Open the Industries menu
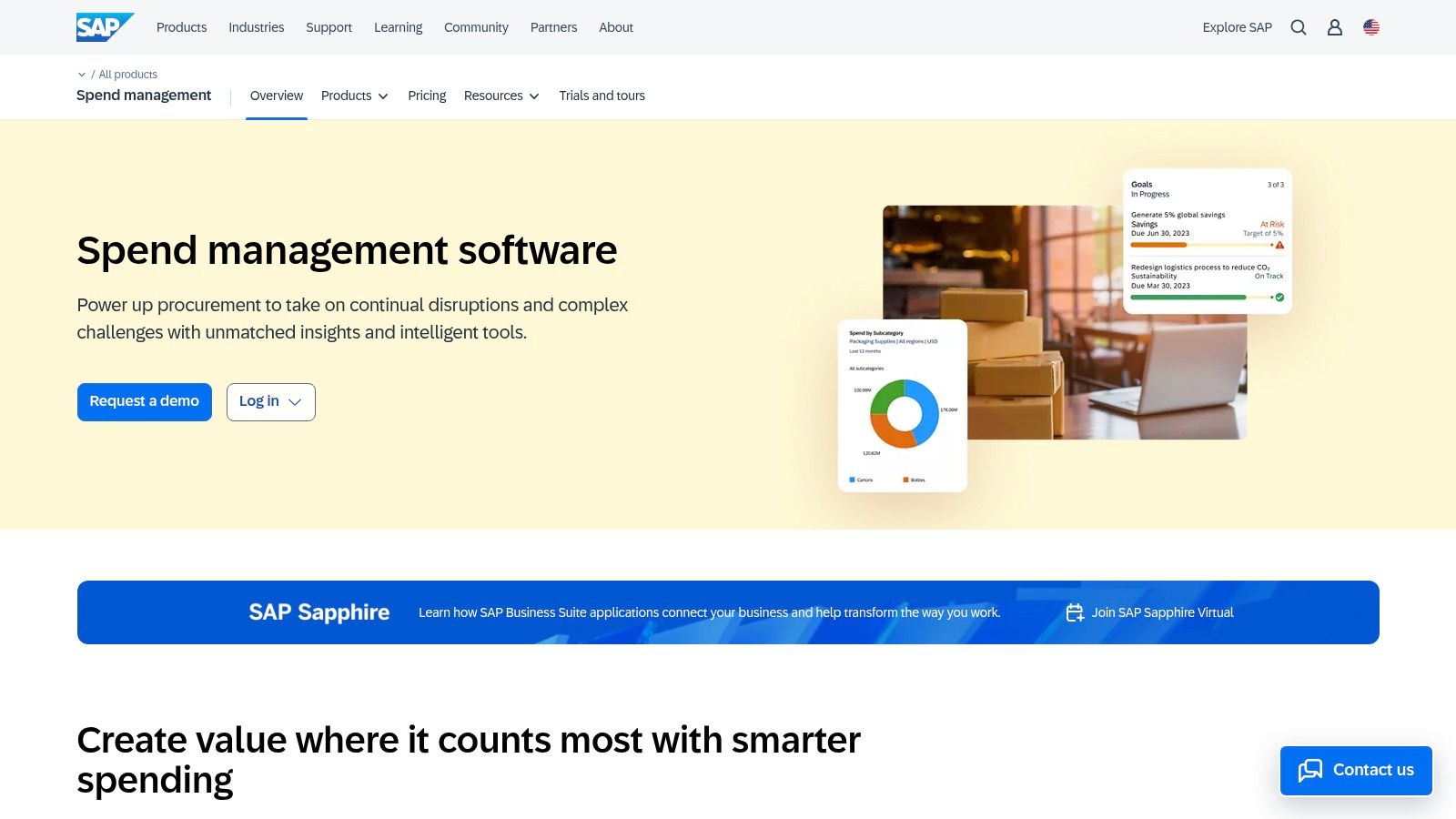 point(257,27)
